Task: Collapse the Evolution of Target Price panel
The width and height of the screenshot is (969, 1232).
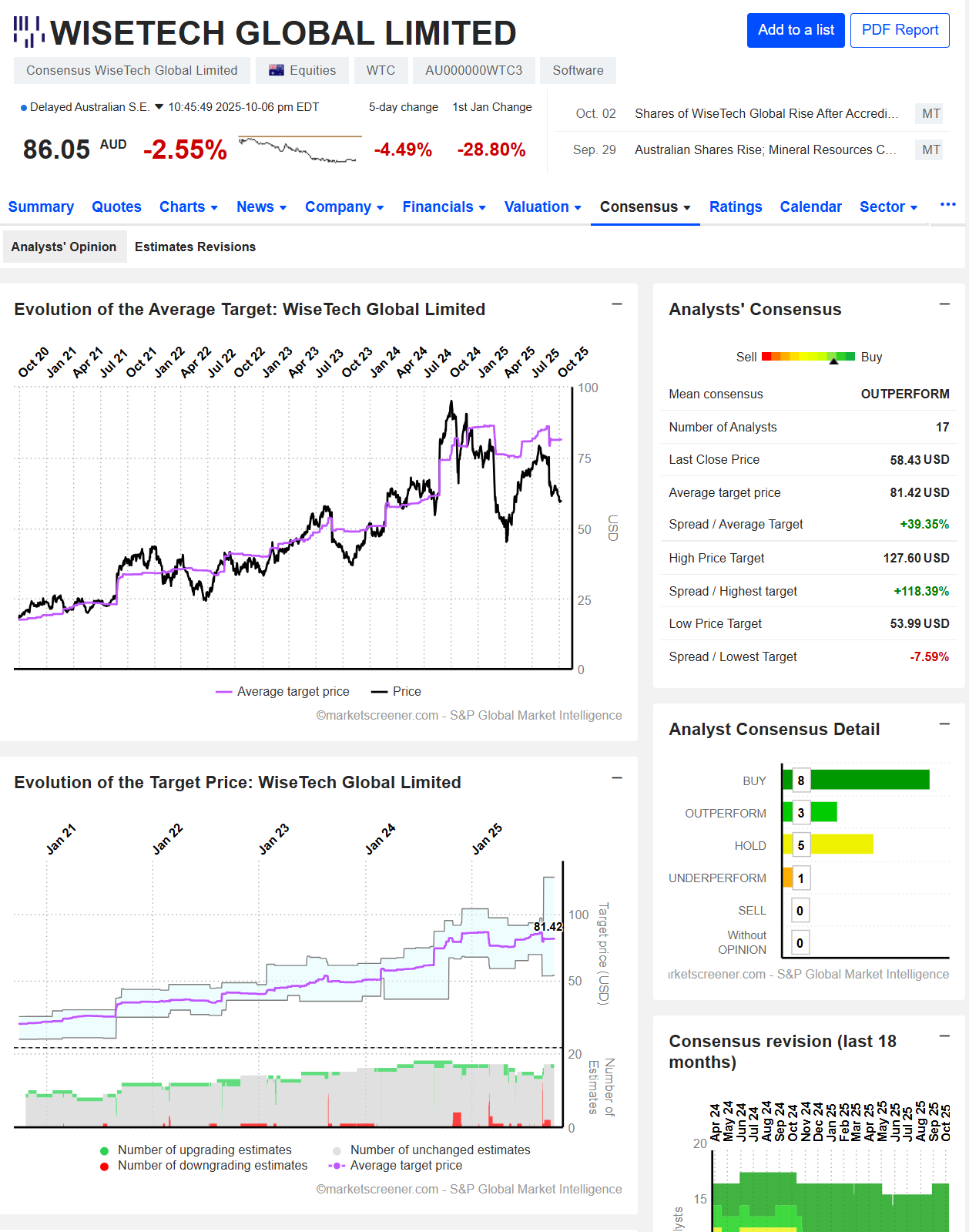Action: (x=616, y=778)
